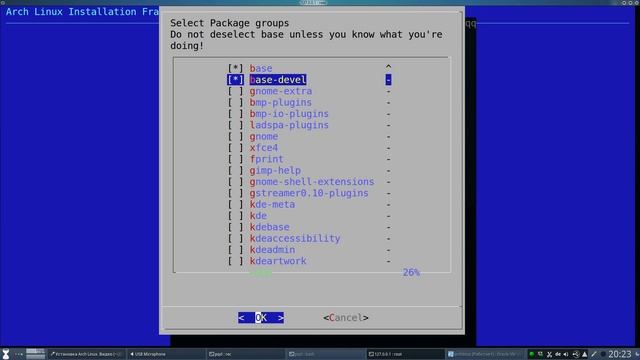This screenshot has height=360, width=640.
Task: Enable the xfce4 package group checkbox
Action: point(235,148)
